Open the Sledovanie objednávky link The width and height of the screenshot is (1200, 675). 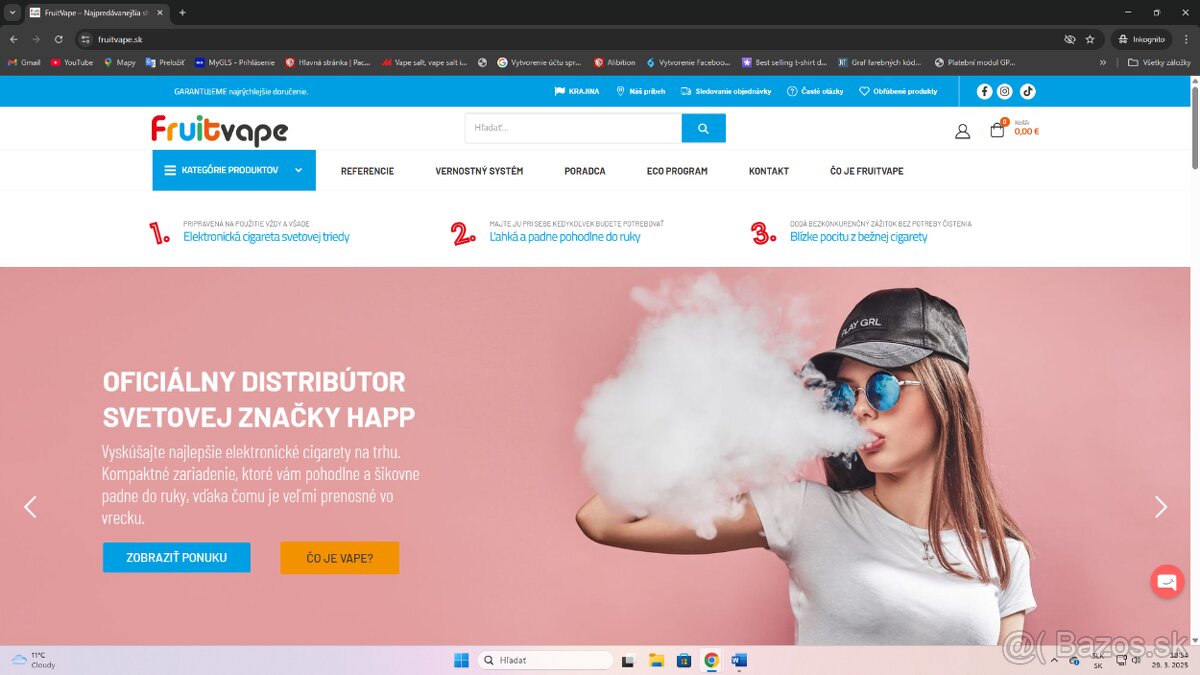[726, 91]
